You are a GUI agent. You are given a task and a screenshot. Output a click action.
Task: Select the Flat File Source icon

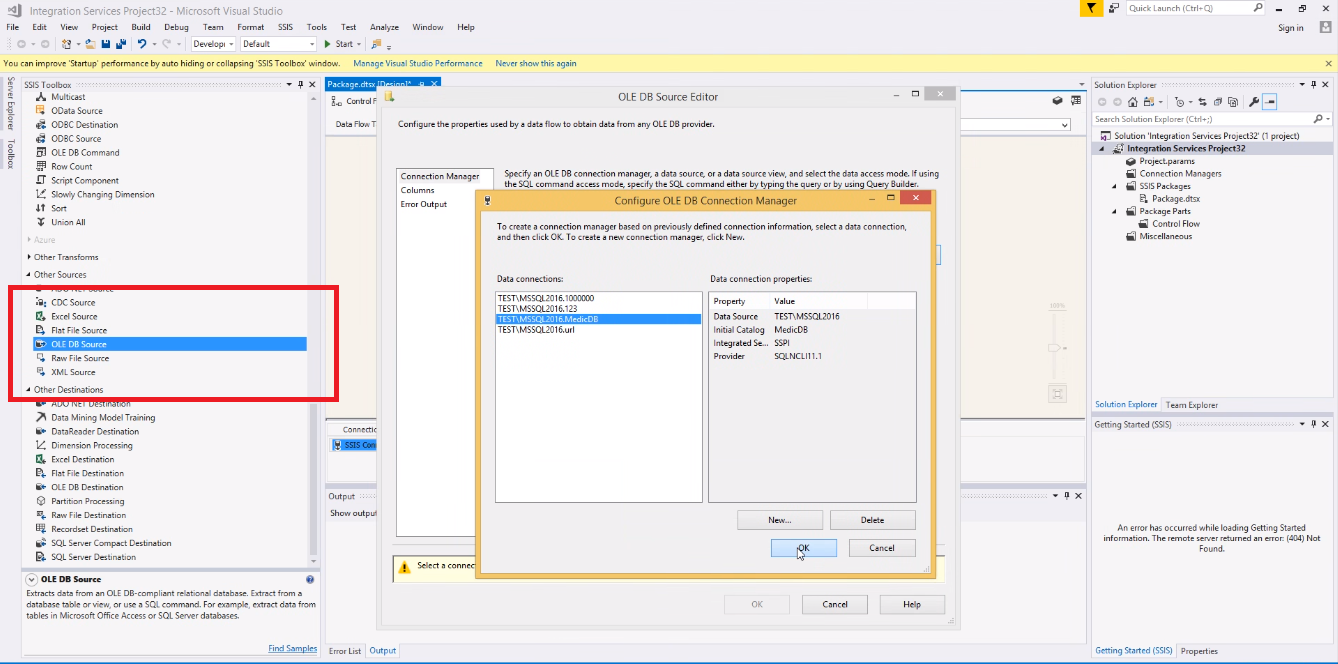coord(41,330)
